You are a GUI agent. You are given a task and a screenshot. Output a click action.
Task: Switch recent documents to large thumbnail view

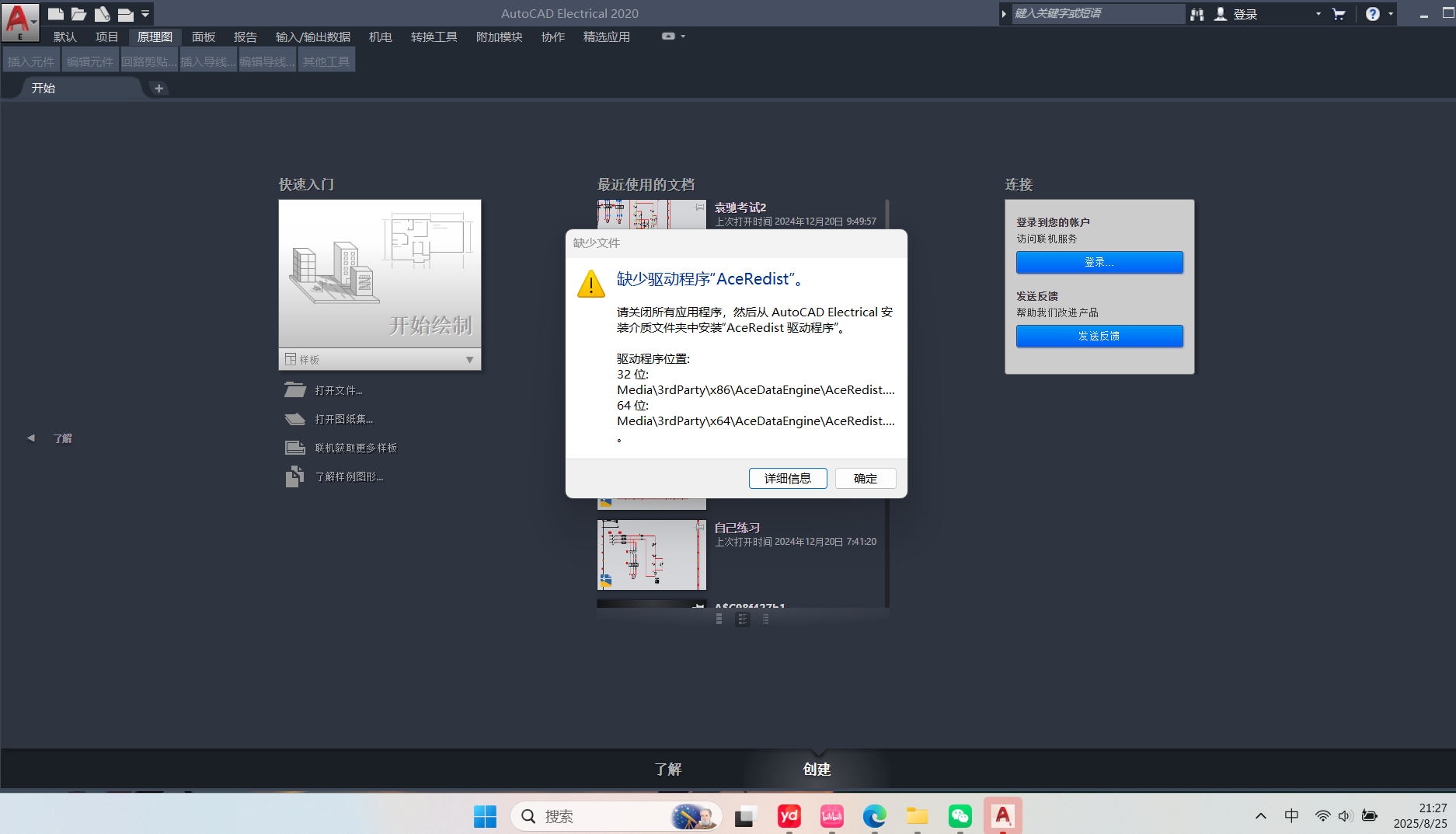pos(719,619)
